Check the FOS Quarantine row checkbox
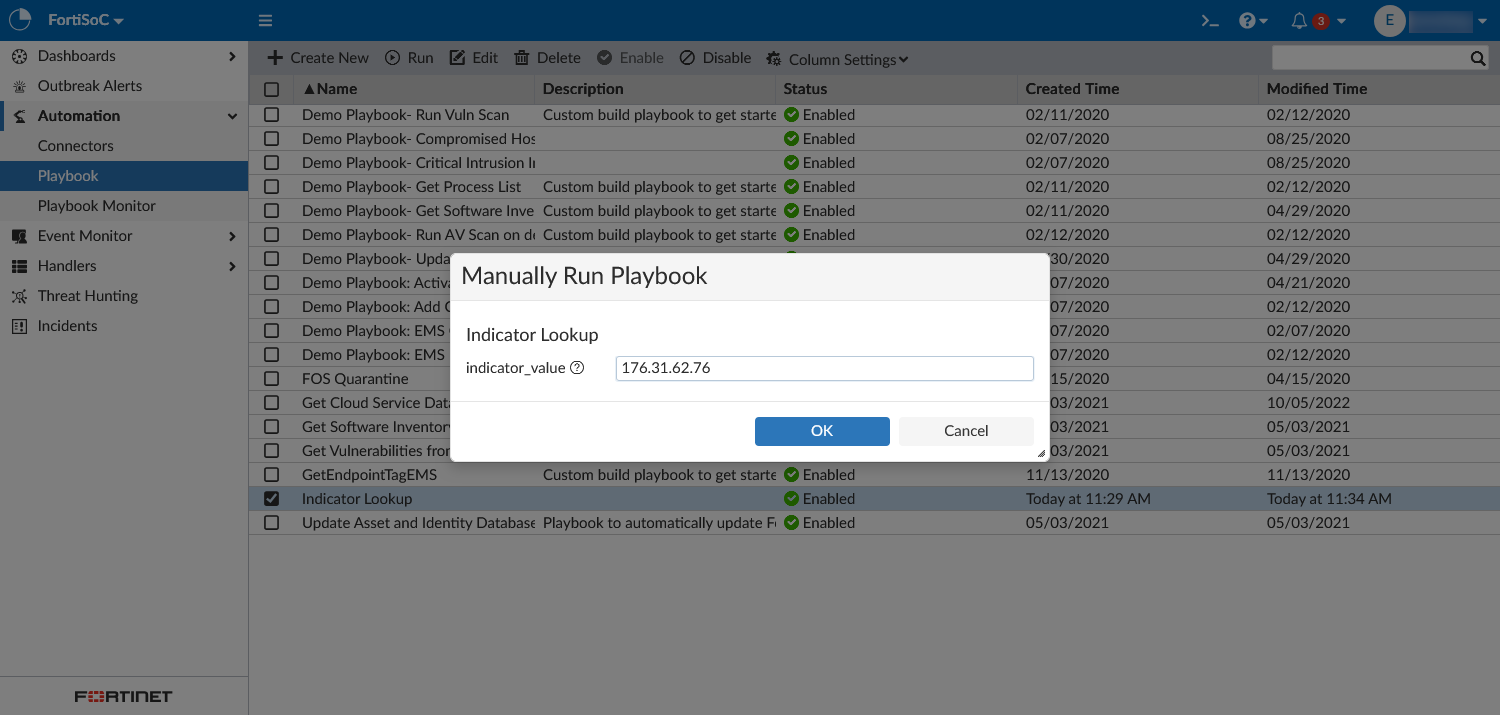Image resolution: width=1500 pixels, height=715 pixels. (x=272, y=379)
